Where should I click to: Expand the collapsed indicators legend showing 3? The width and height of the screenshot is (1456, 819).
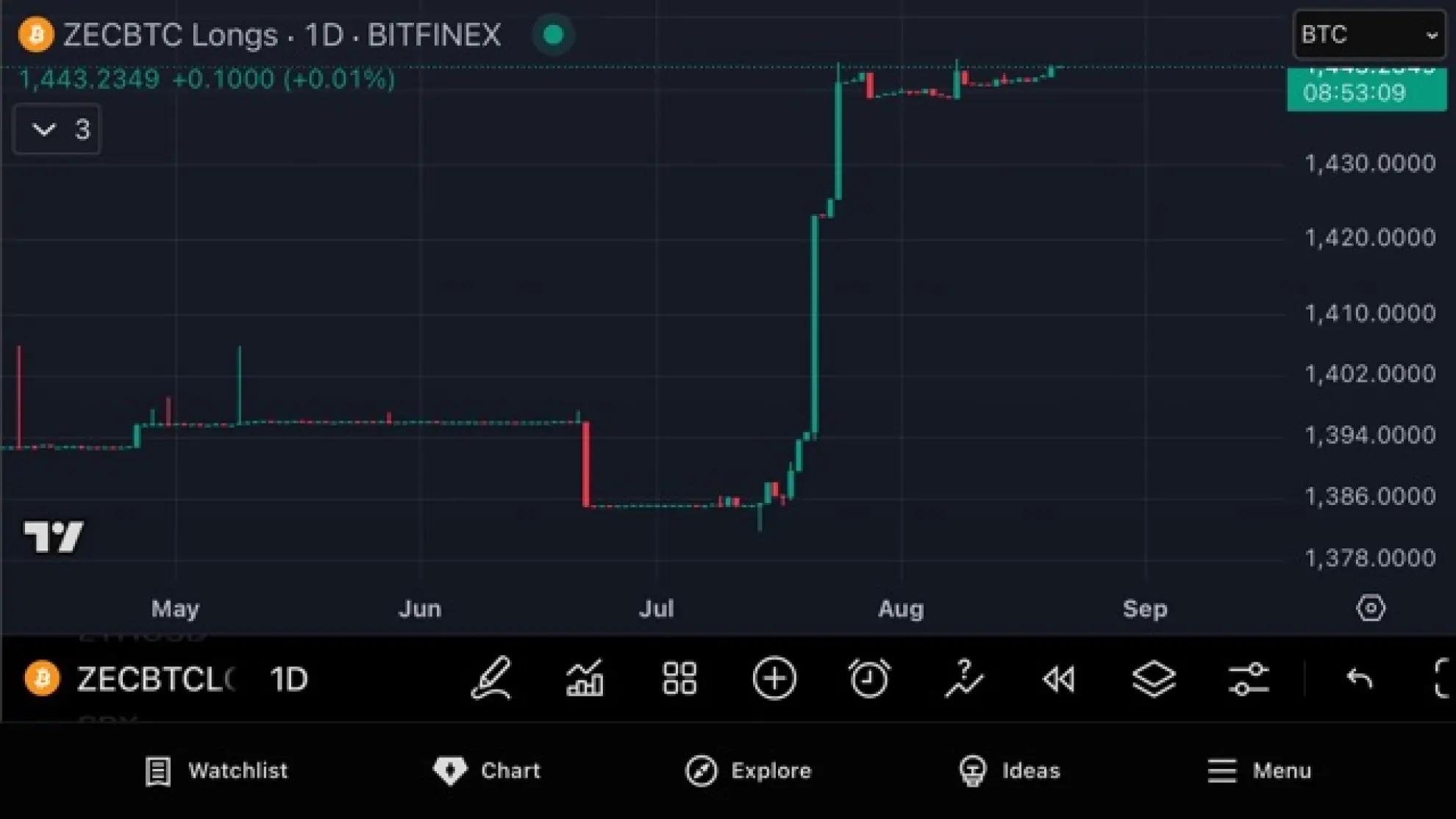pyautogui.click(x=57, y=129)
